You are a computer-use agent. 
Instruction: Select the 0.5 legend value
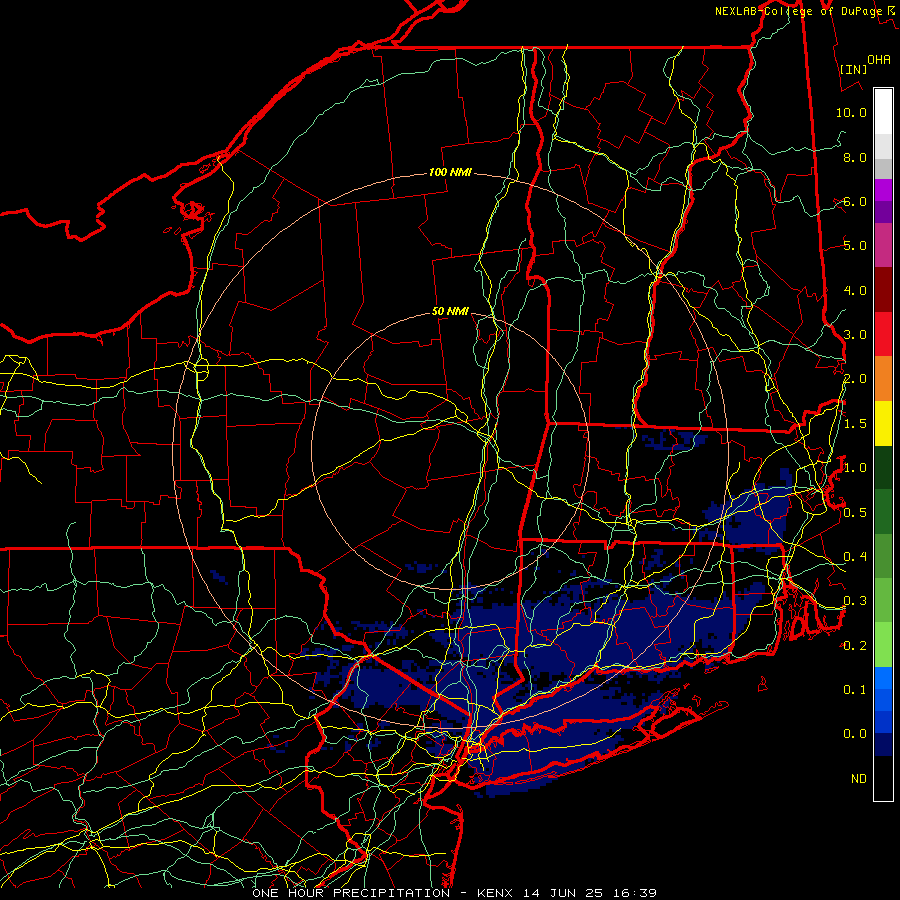click(x=855, y=512)
